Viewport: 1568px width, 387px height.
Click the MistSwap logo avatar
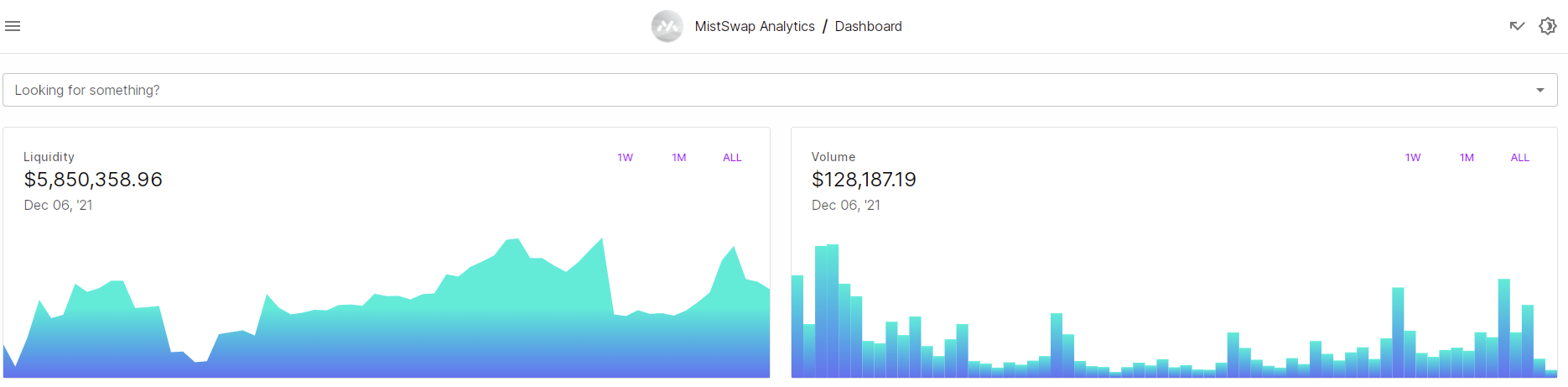click(667, 26)
